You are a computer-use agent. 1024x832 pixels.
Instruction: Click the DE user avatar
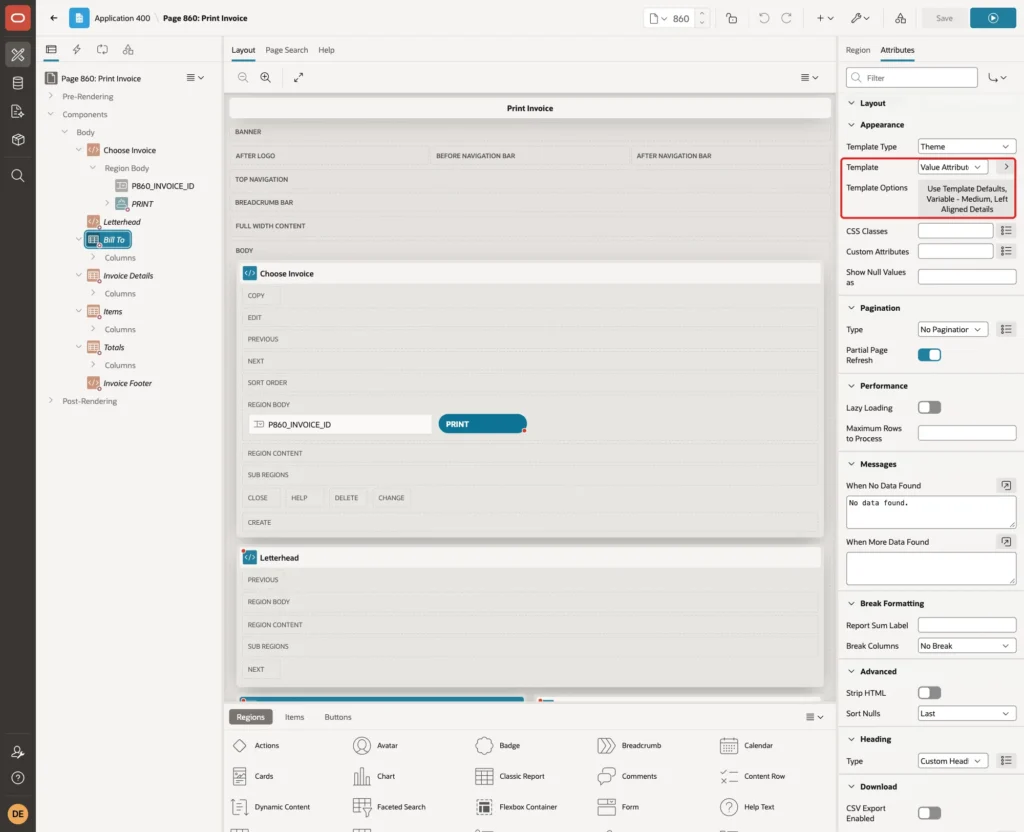[x=18, y=814]
